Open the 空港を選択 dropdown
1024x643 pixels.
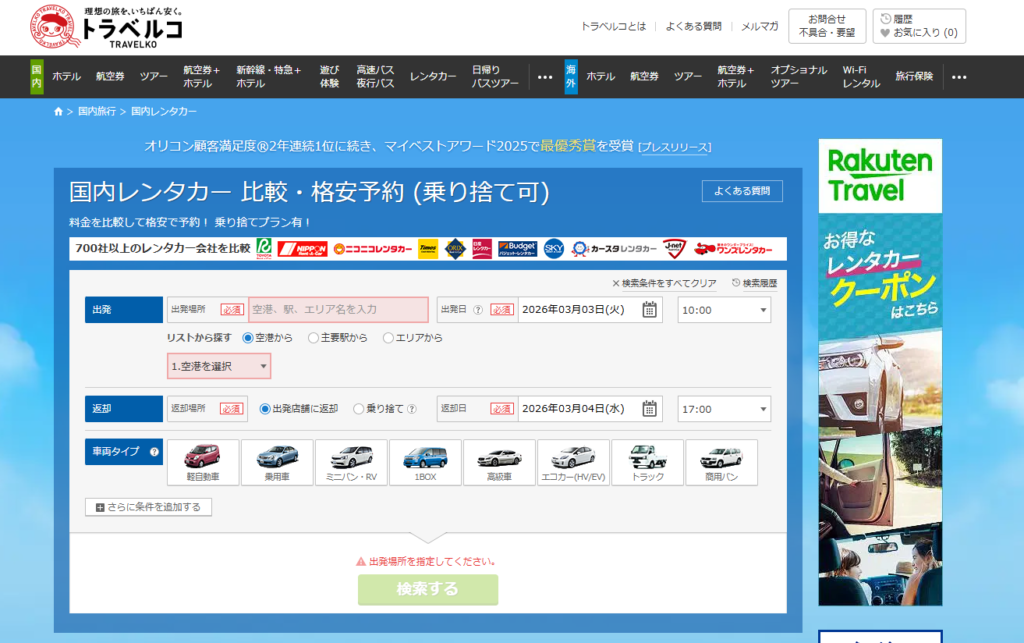219,367
